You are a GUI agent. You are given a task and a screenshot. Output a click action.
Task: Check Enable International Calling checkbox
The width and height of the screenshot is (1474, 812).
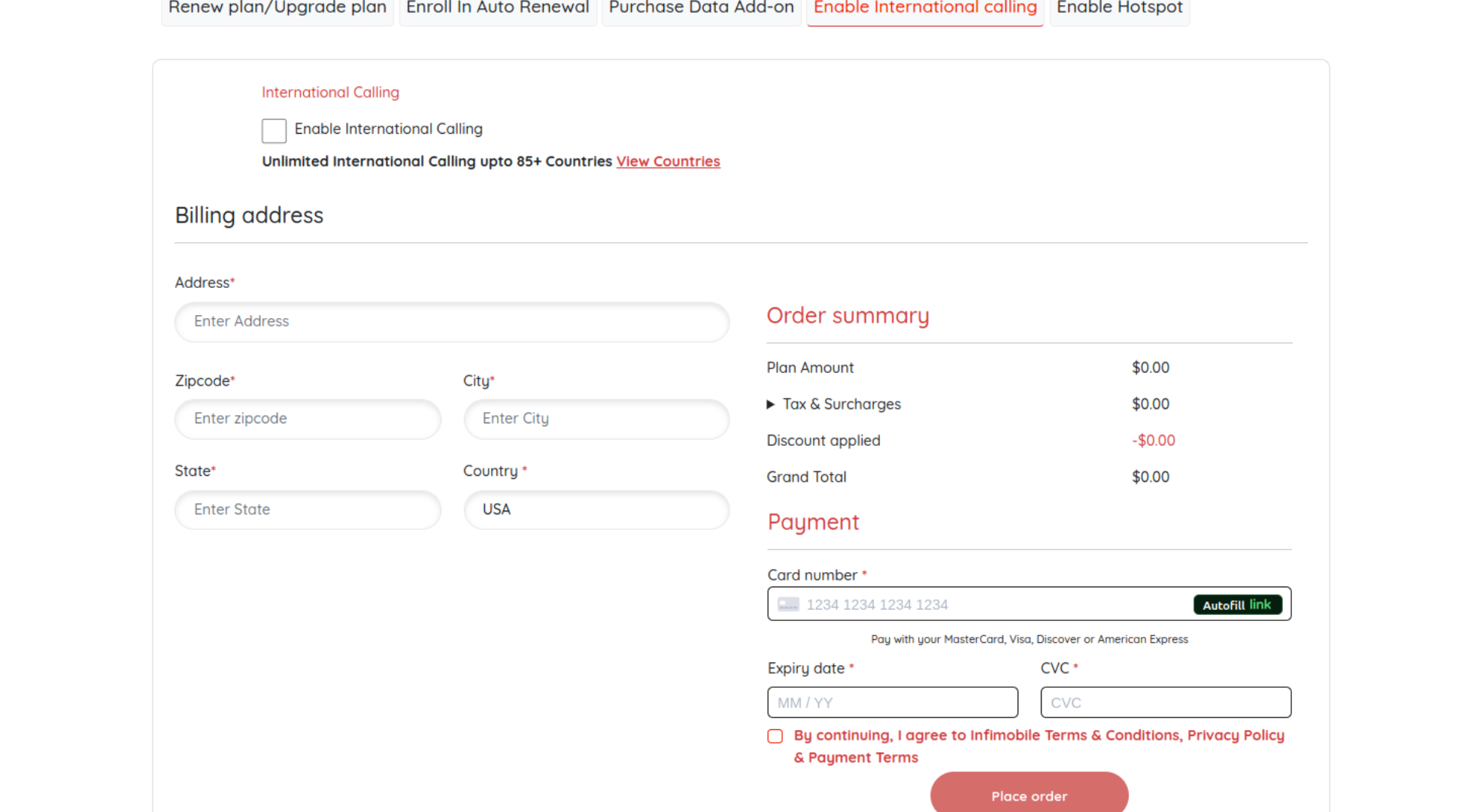pyautogui.click(x=274, y=130)
